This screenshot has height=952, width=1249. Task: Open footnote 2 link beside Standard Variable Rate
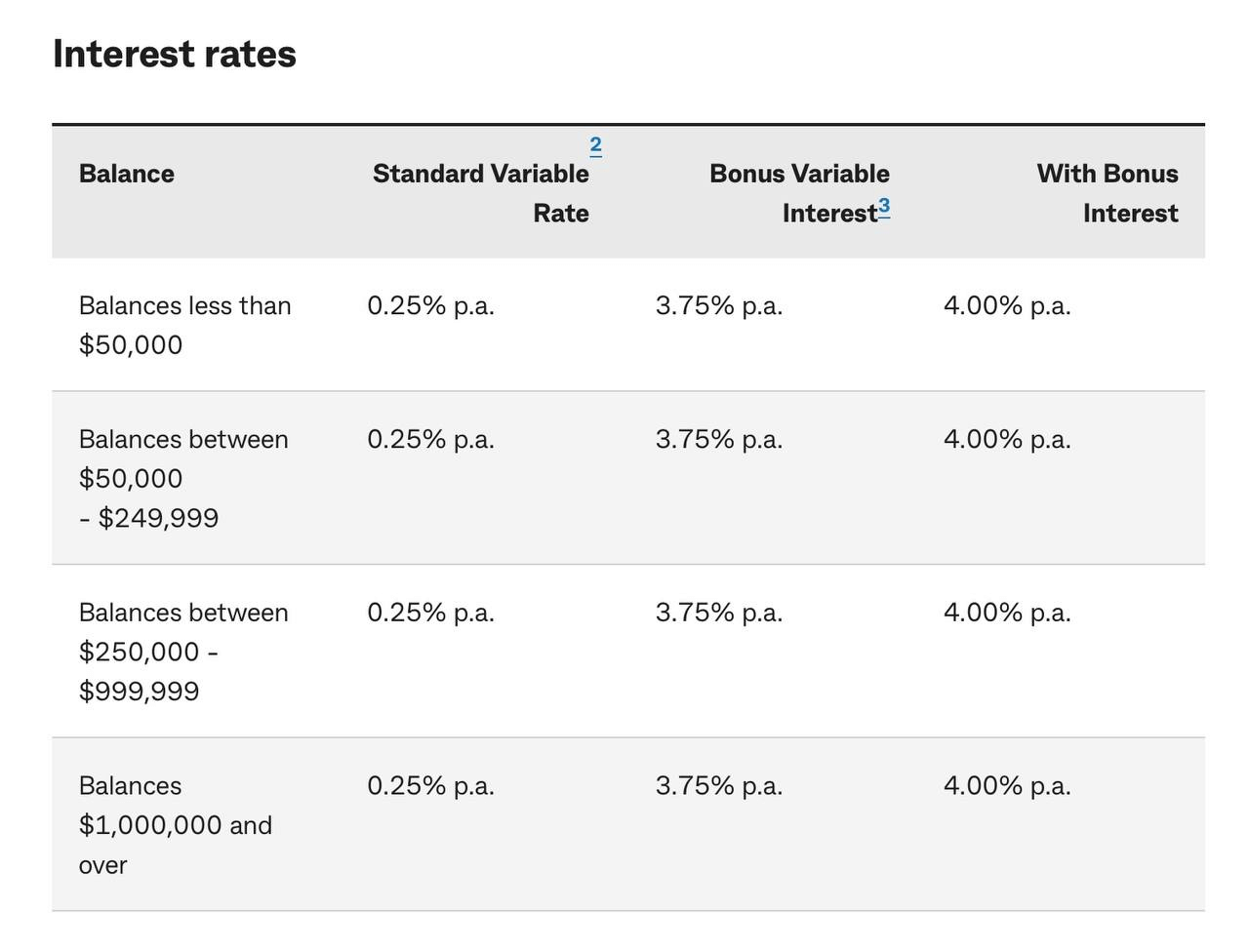595,146
